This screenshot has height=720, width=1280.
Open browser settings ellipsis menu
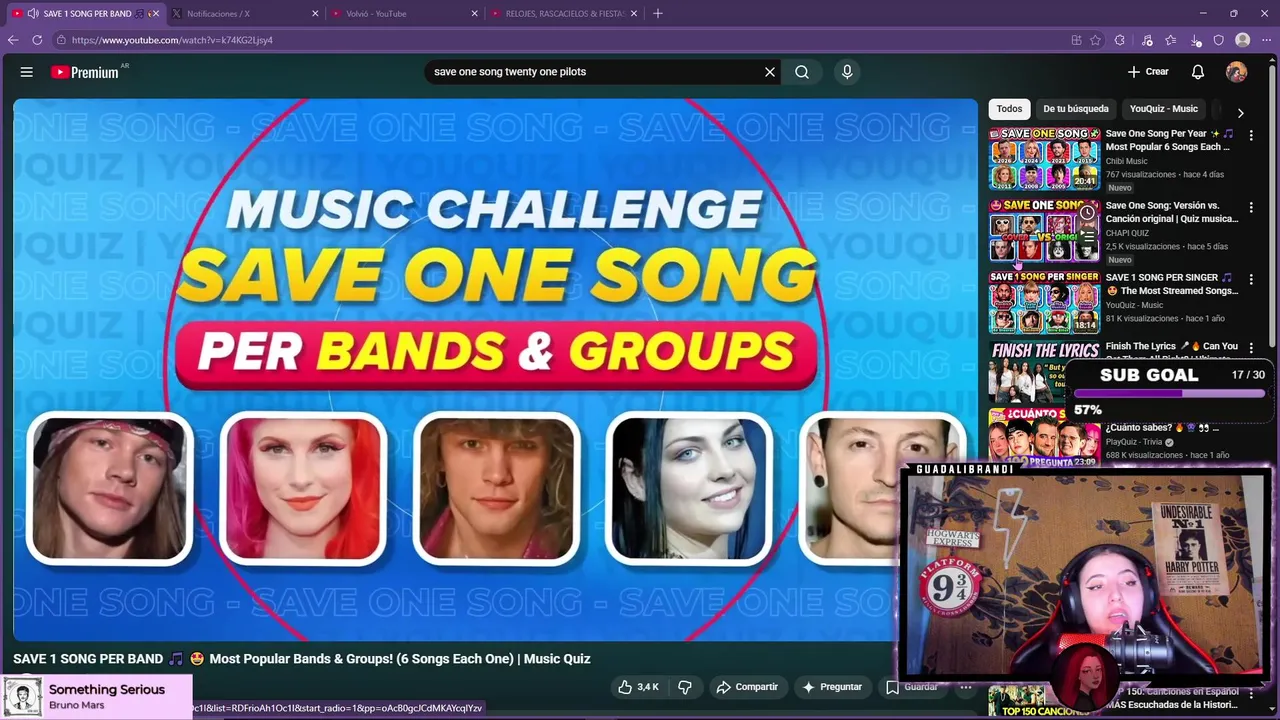[1266, 40]
